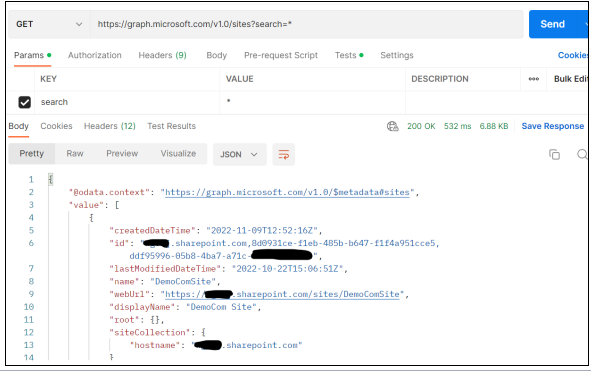591x372 pixels.
Task: Open the GET method dropdown
Action: (x=49, y=24)
